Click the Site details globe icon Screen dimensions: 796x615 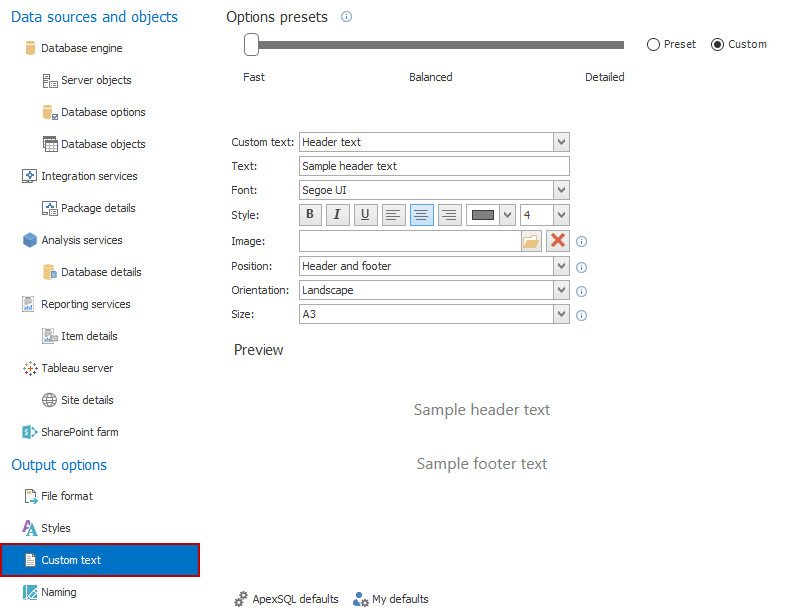(49, 400)
